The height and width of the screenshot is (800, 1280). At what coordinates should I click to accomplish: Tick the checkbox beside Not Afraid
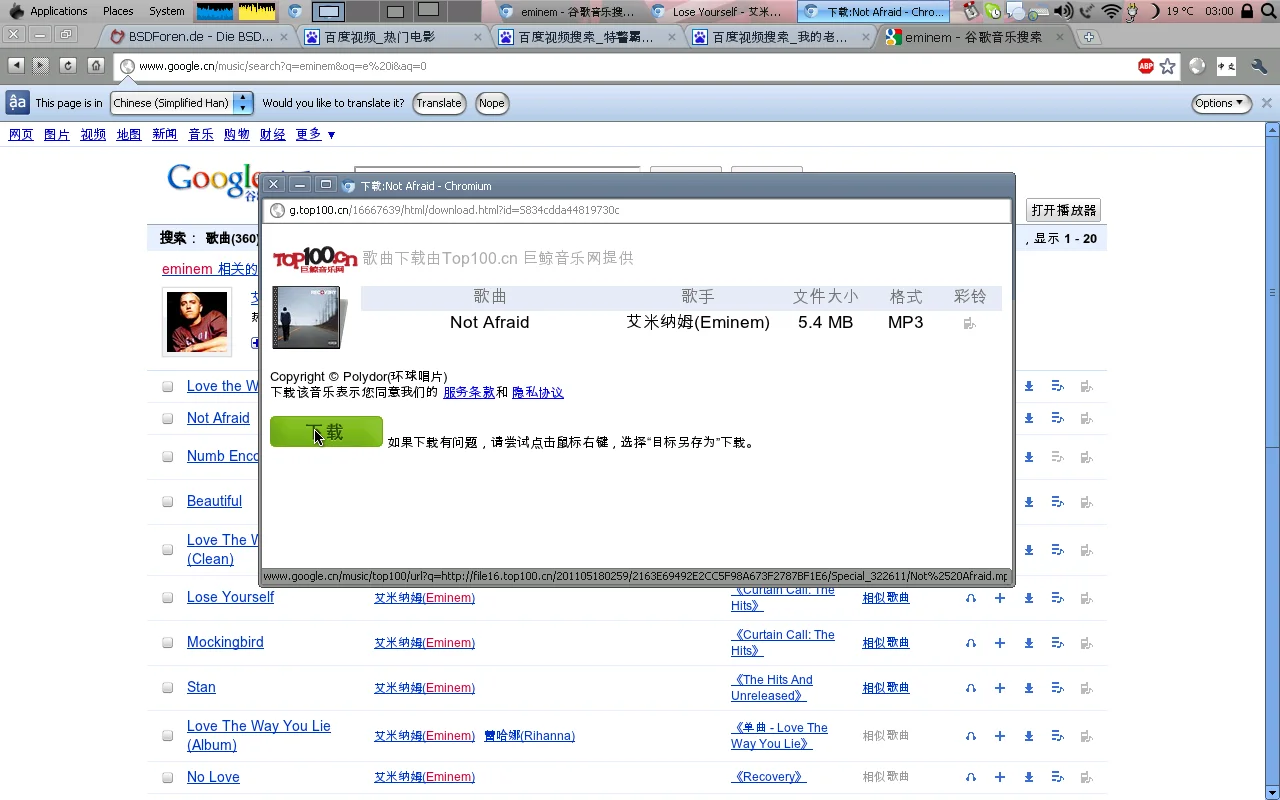(168, 419)
